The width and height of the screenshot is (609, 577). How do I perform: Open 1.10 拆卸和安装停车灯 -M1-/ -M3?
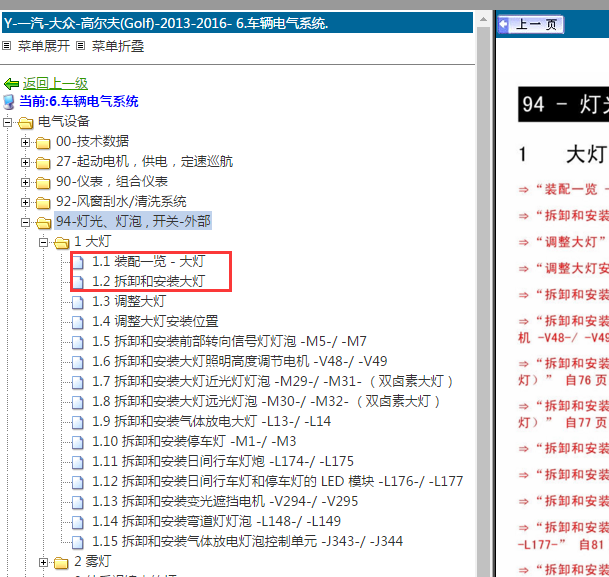pyautogui.click(x=194, y=441)
